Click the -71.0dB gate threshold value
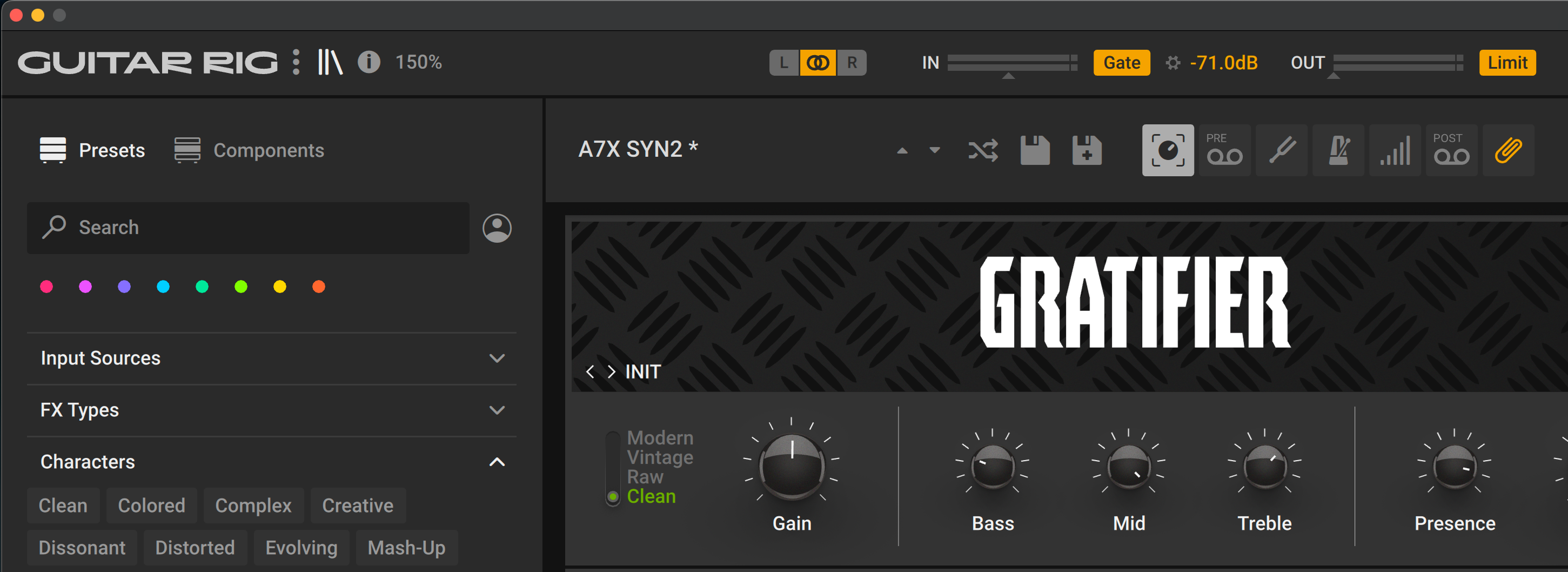 (x=1223, y=63)
